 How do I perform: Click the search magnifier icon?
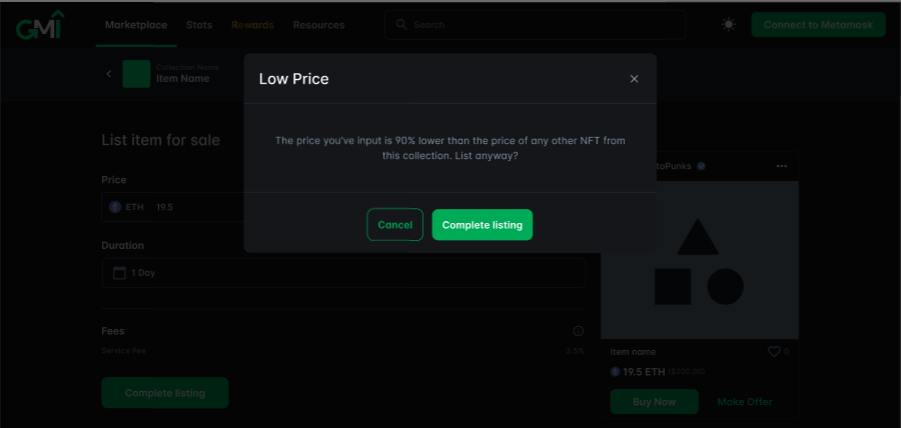(x=402, y=25)
